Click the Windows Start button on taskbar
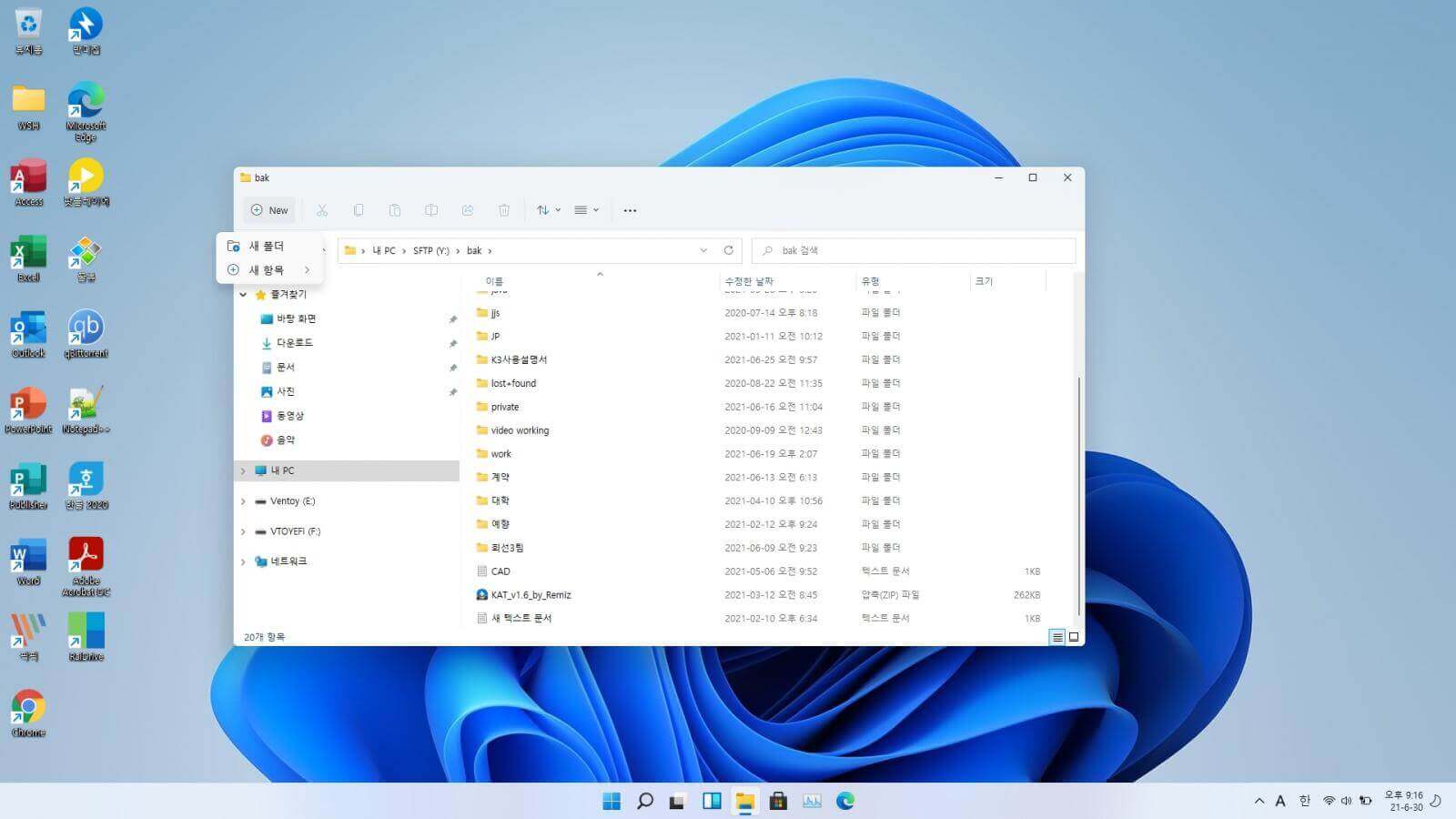Image resolution: width=1456 pixels, height=819 pixels. pos(612,801)
